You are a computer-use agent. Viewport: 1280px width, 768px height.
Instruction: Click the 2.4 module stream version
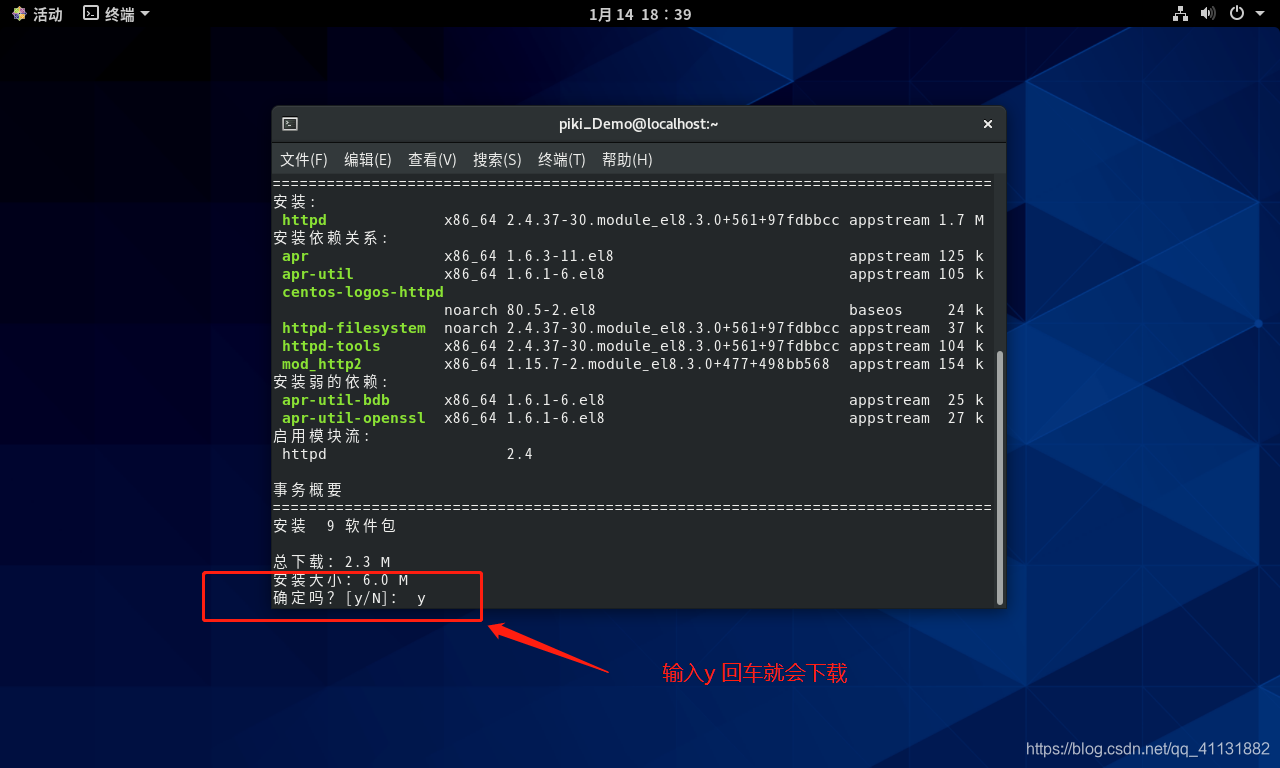pos(520,454)
